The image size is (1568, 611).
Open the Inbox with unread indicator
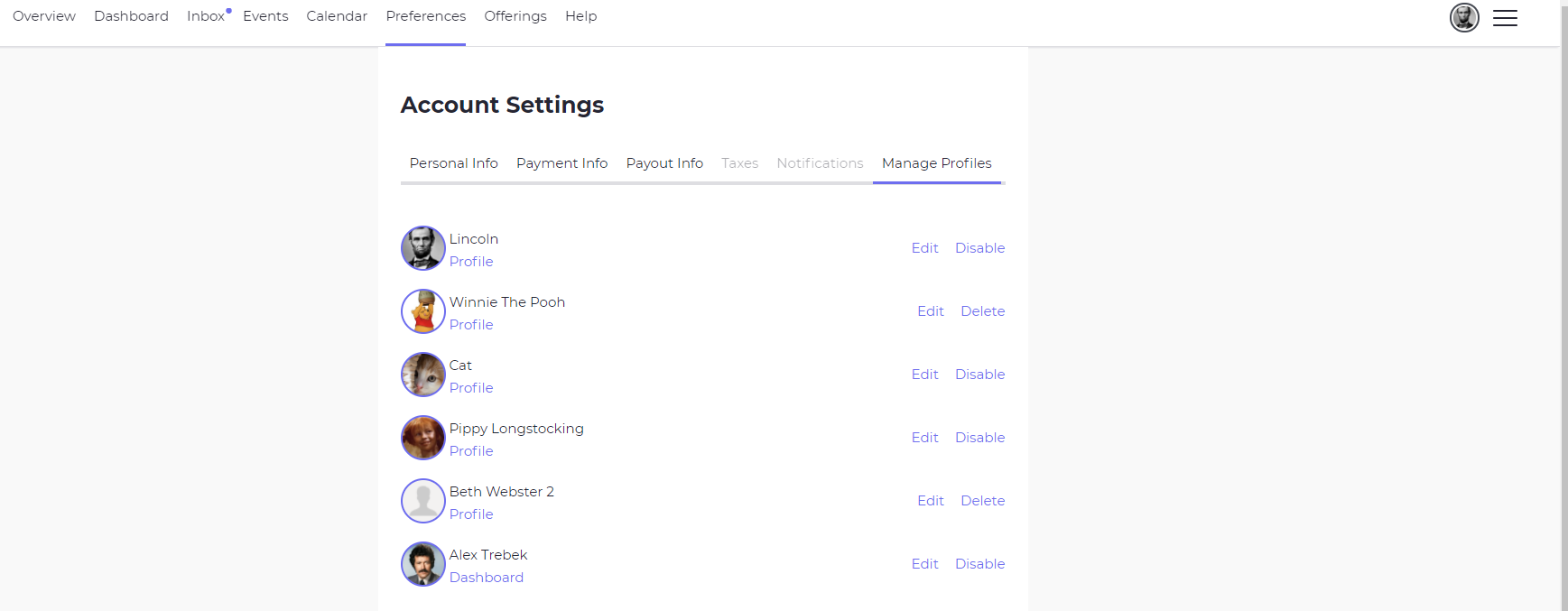point(206,16)
